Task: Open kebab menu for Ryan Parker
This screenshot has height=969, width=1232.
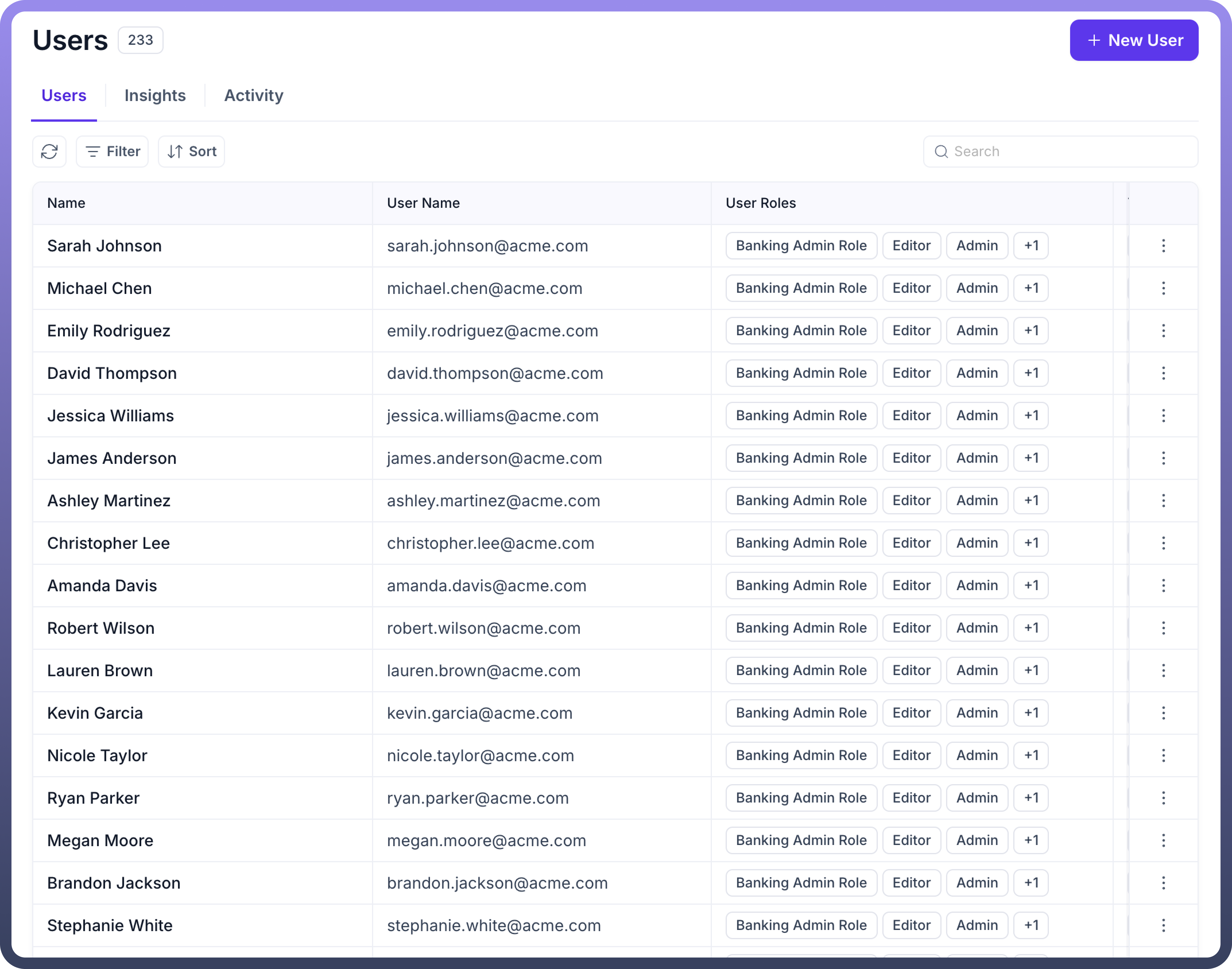Action: click(1163, 798)
